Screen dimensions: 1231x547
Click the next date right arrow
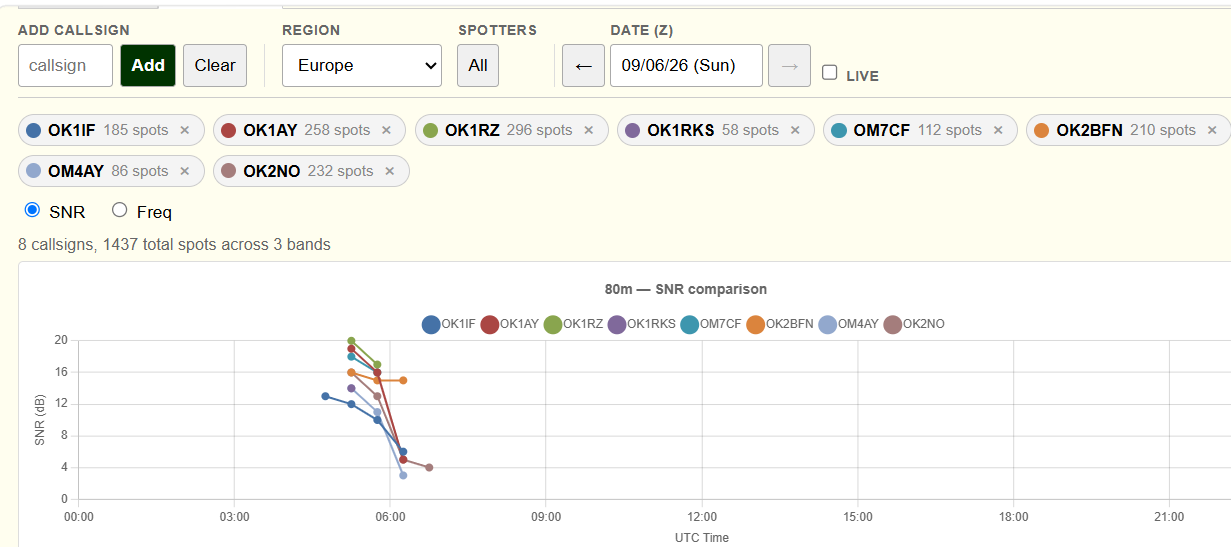[789, 65]
